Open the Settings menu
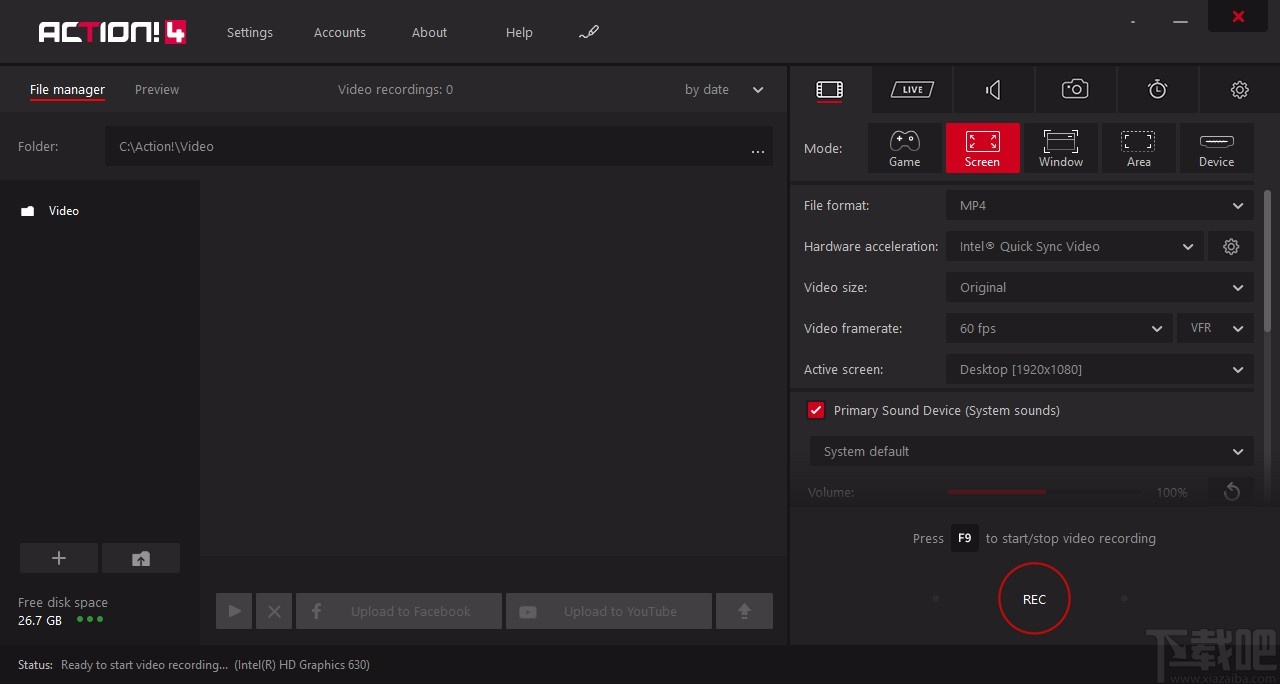1280x684 pixels. (x=250, y=33)
